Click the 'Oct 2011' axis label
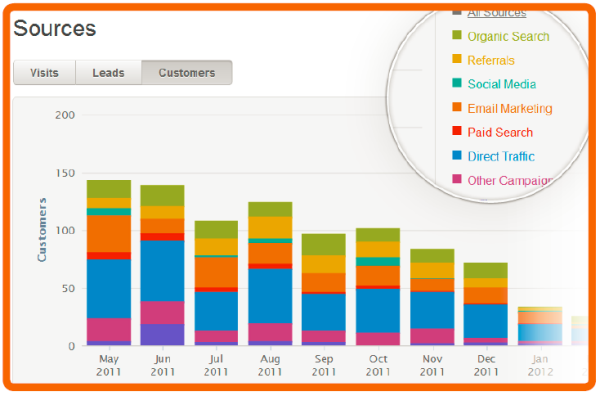The image size is (600, 396). tap(378, 365)
